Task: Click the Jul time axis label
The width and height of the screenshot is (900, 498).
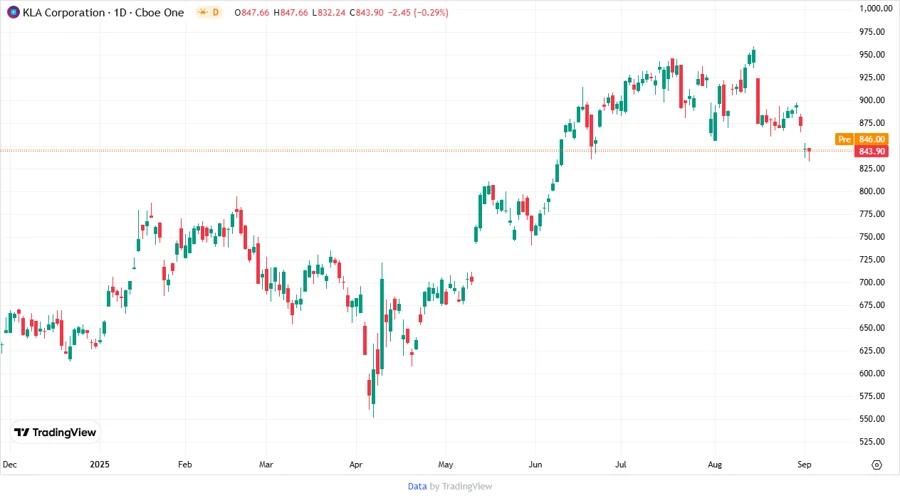Action: coord(620,464)
